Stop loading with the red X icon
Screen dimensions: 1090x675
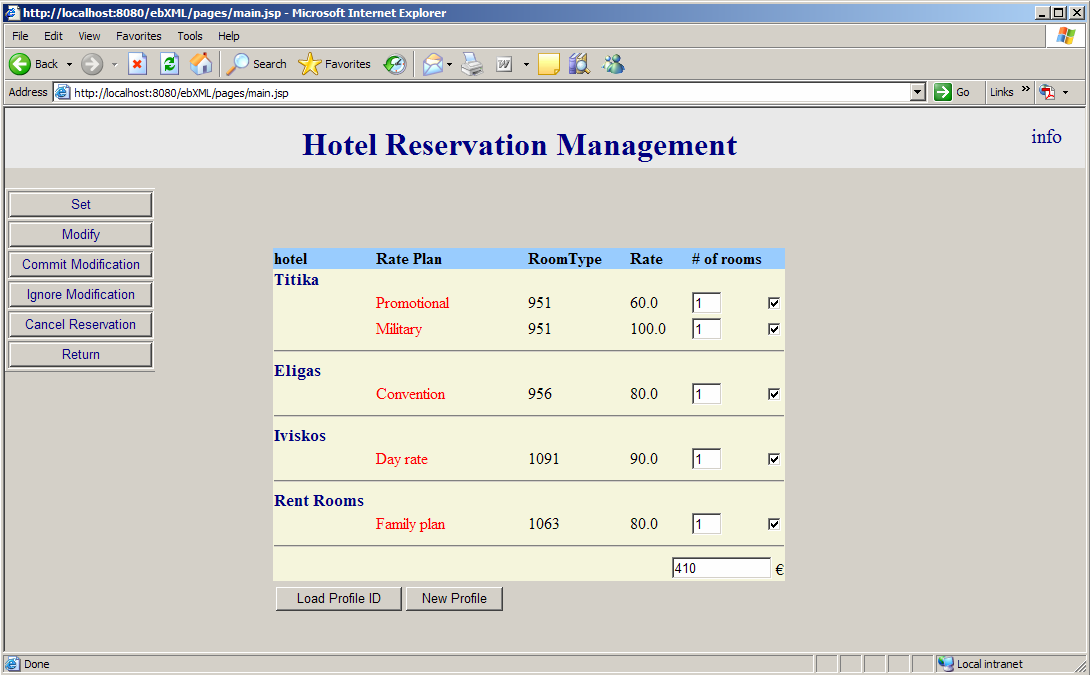tap(138, 64)
